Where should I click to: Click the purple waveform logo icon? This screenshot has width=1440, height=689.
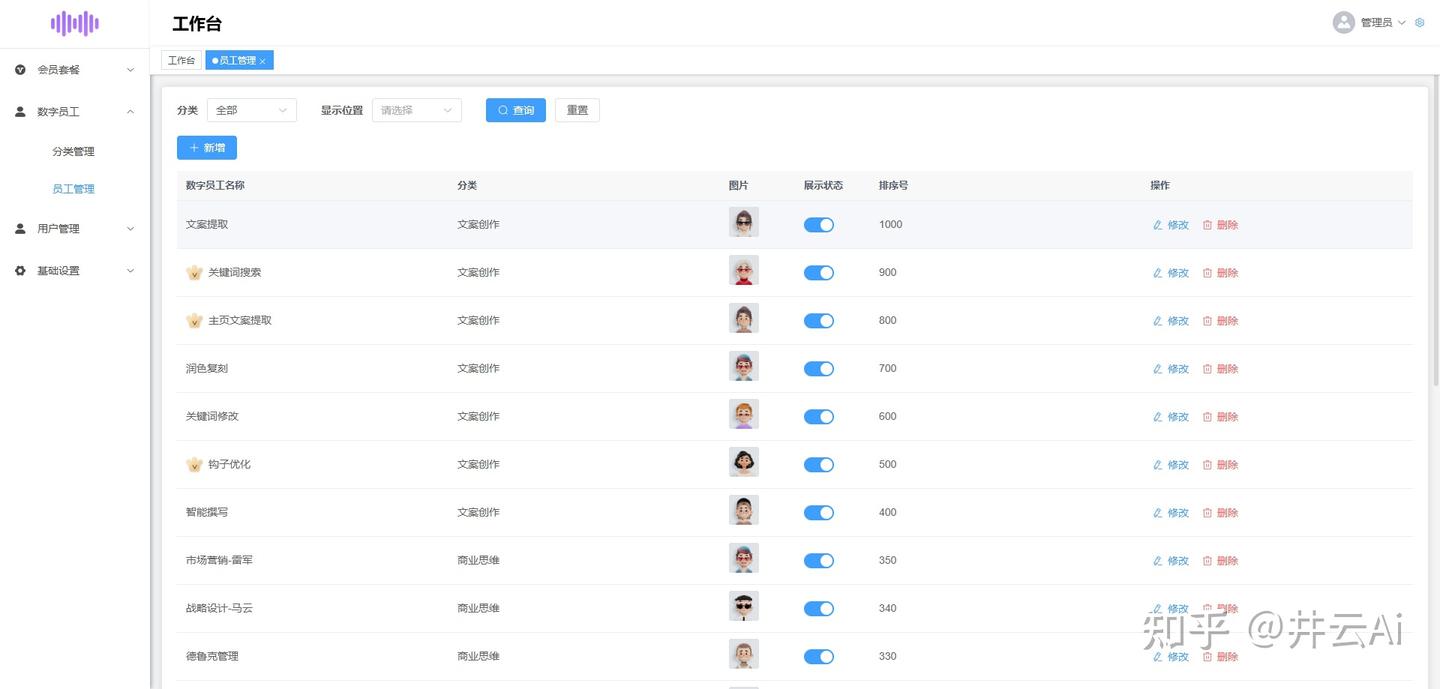click(75, 23)
